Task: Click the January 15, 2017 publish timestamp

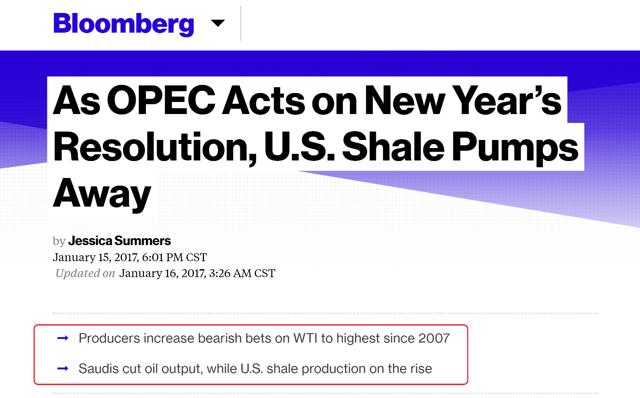Action: coord(130,257)
